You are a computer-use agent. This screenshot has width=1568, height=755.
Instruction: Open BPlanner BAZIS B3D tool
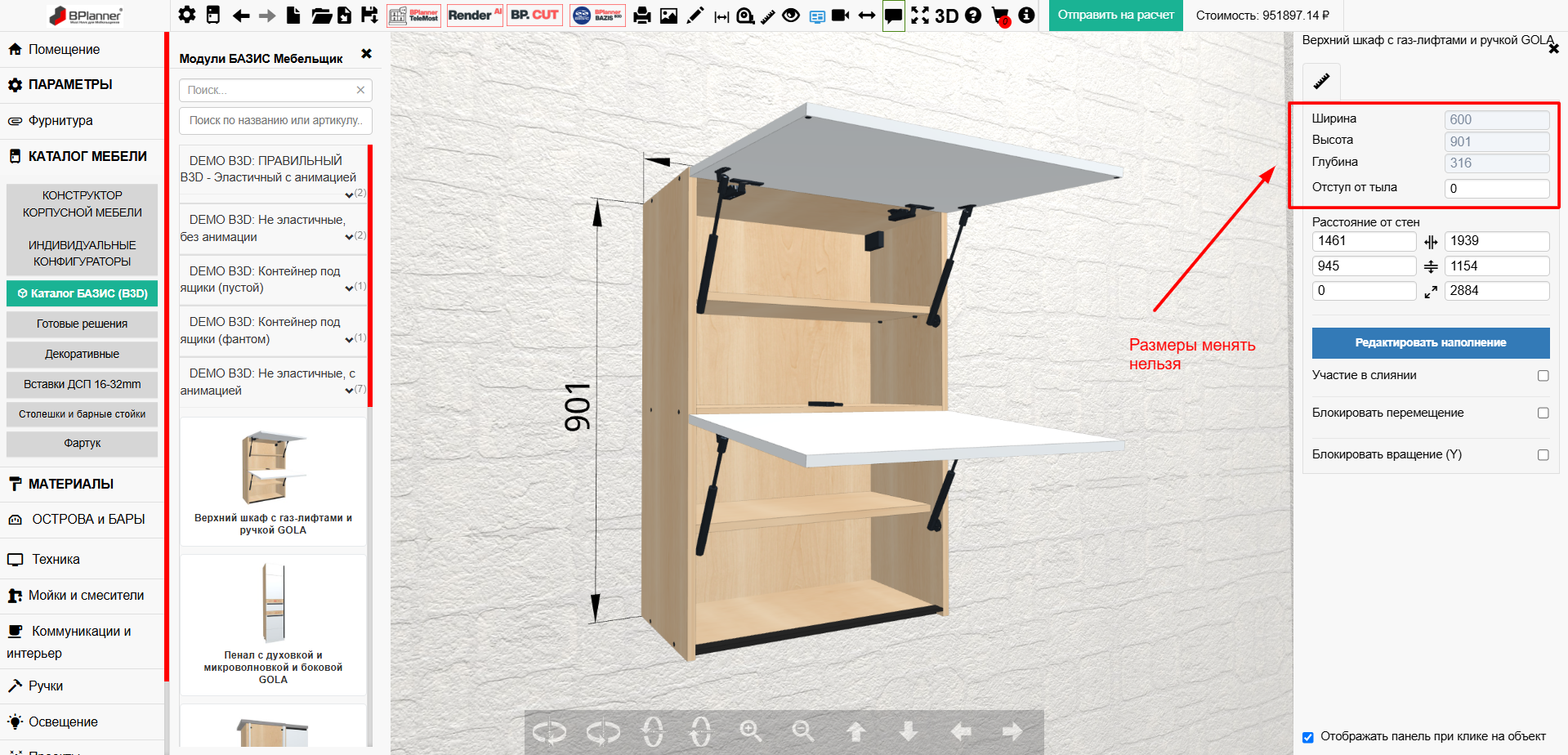(x=597, y=15)
